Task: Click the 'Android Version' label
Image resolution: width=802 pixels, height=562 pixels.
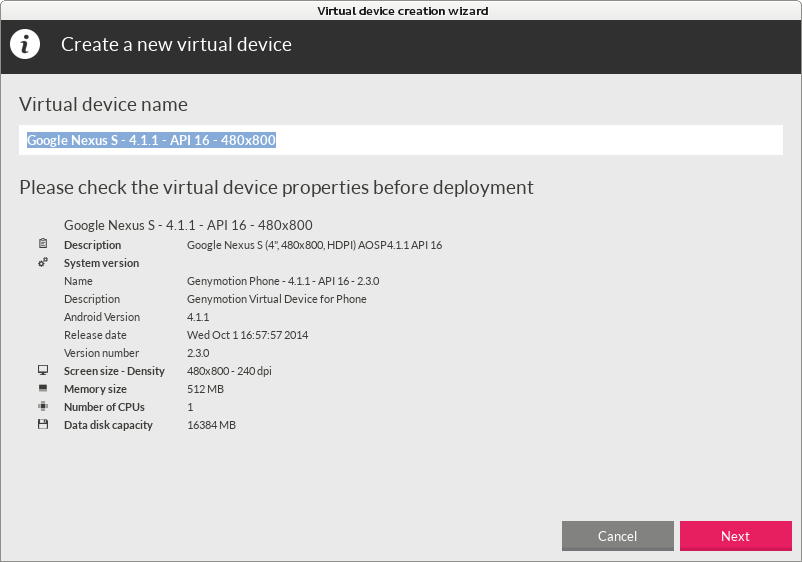Action: pyautogui.click(x=102, y=317)
